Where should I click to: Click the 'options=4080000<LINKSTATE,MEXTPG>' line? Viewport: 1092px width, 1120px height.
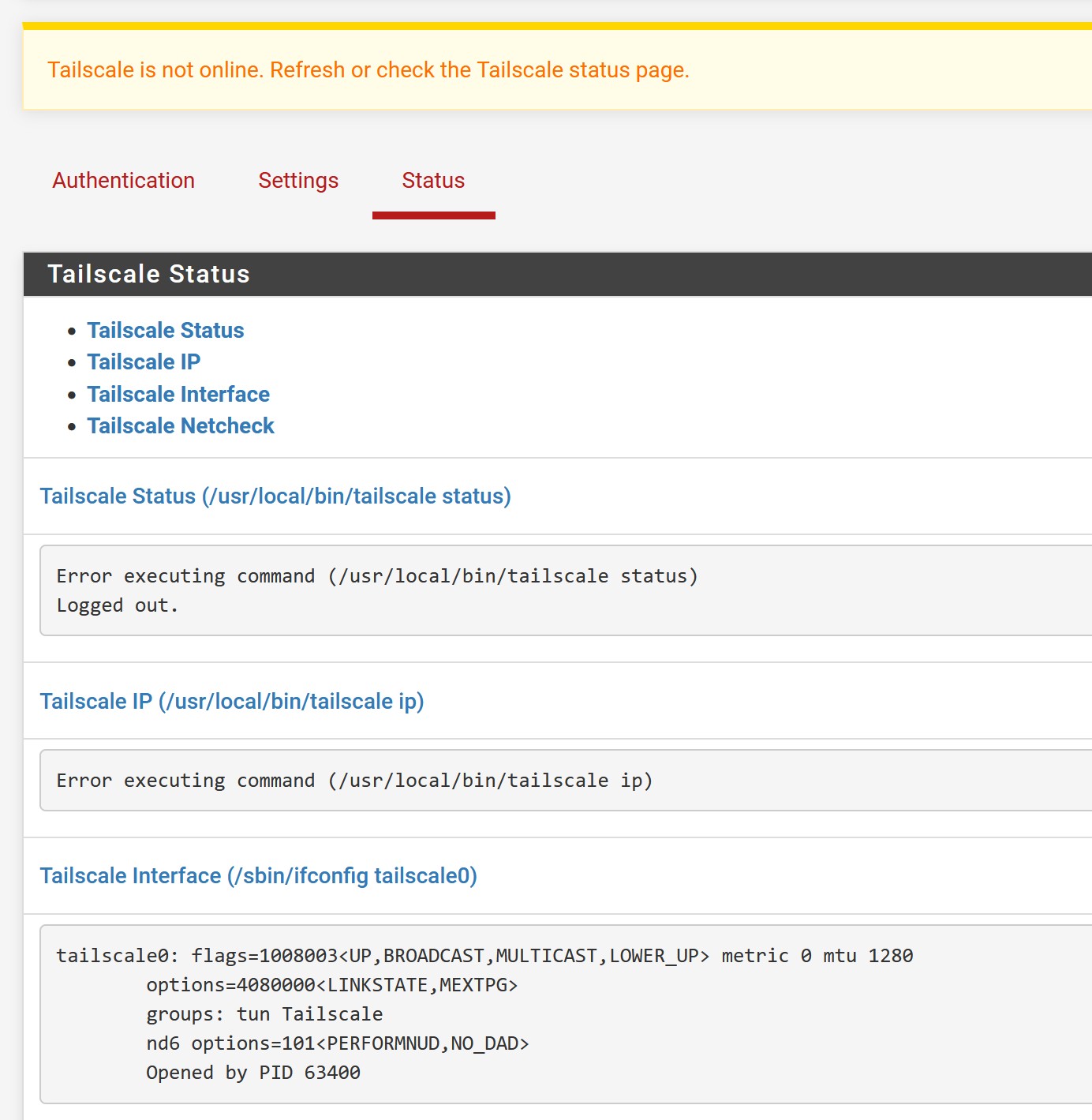pyautogui.click(x=331, y=985)
